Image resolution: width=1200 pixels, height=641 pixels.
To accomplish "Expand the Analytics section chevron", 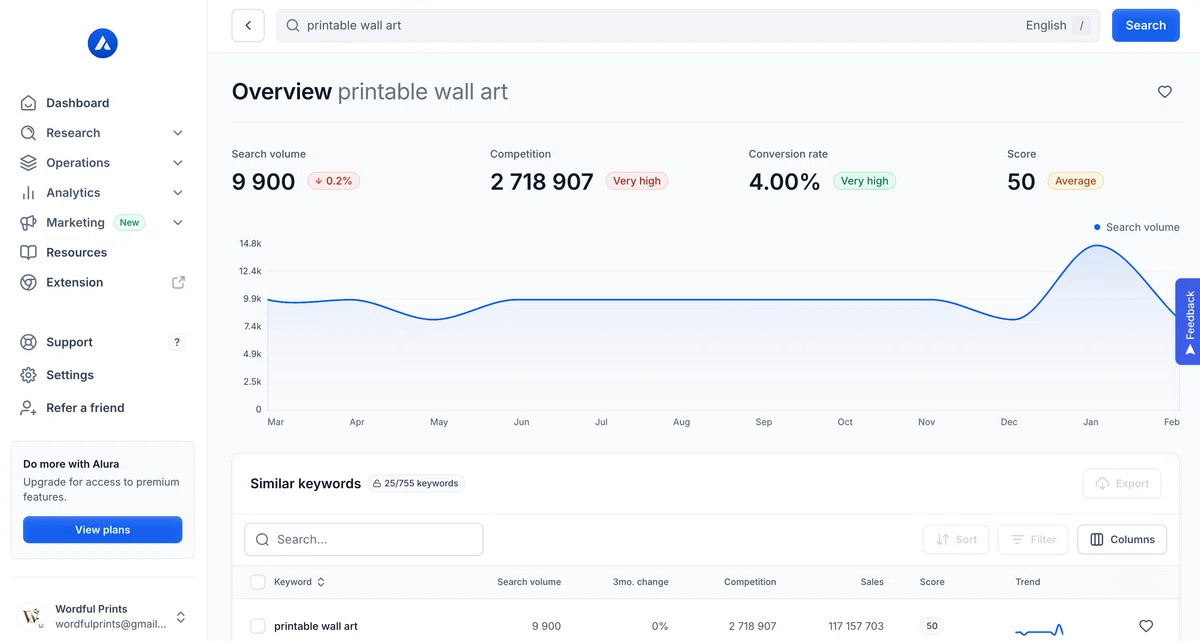I will (x=178, y=193).
